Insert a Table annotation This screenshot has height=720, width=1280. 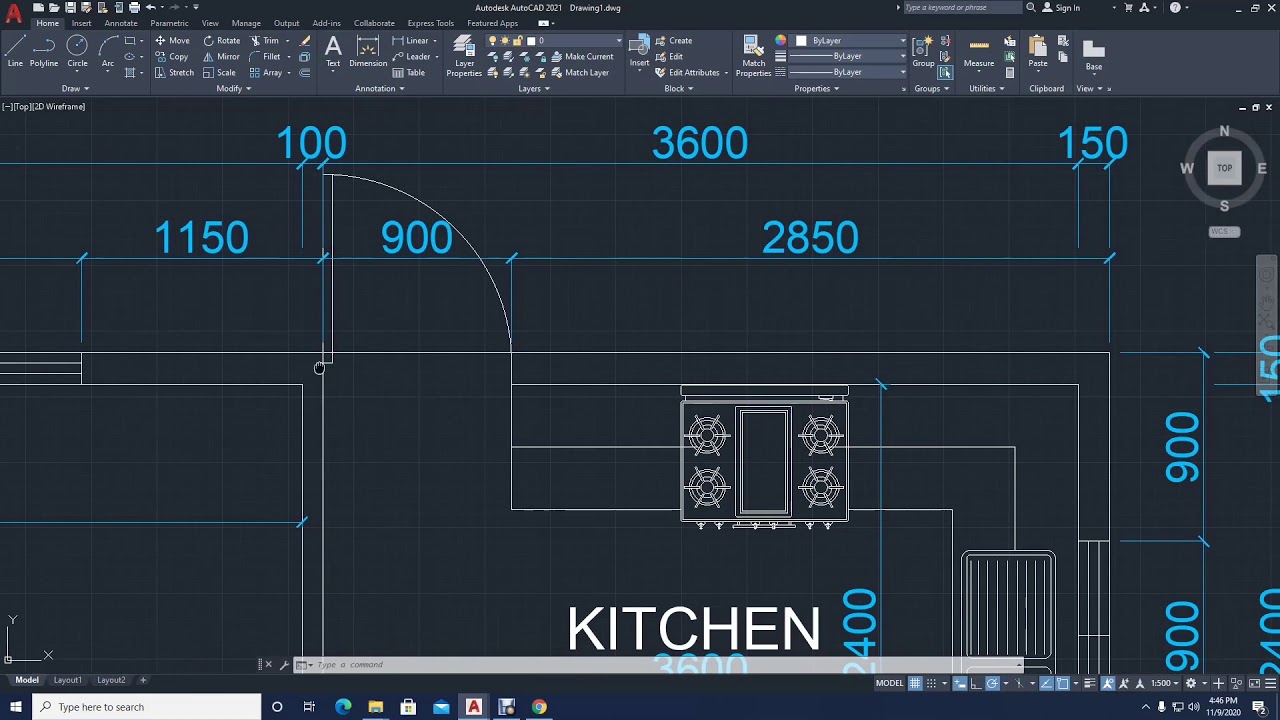tap(409, 73)
